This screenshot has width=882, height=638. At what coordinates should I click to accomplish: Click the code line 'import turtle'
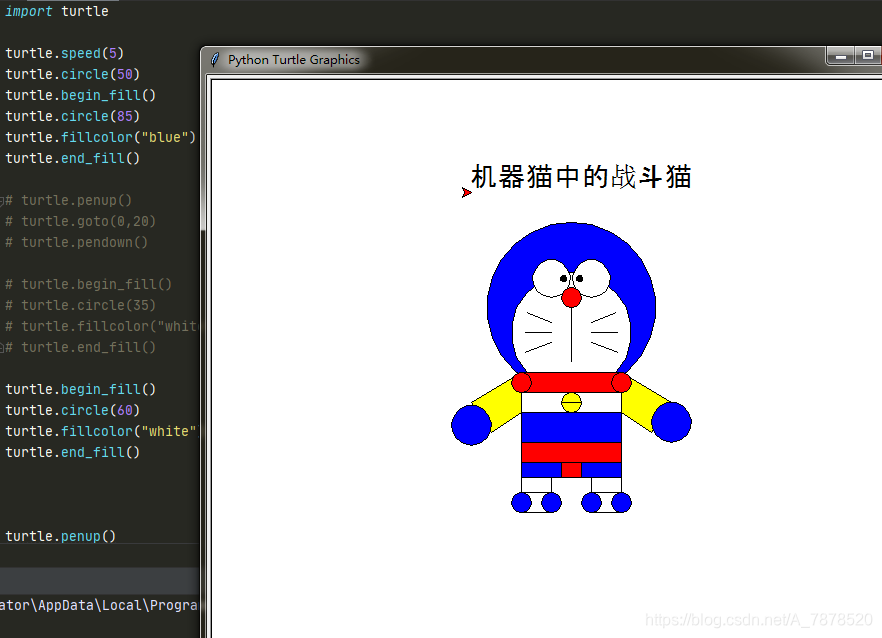point(57,11)
